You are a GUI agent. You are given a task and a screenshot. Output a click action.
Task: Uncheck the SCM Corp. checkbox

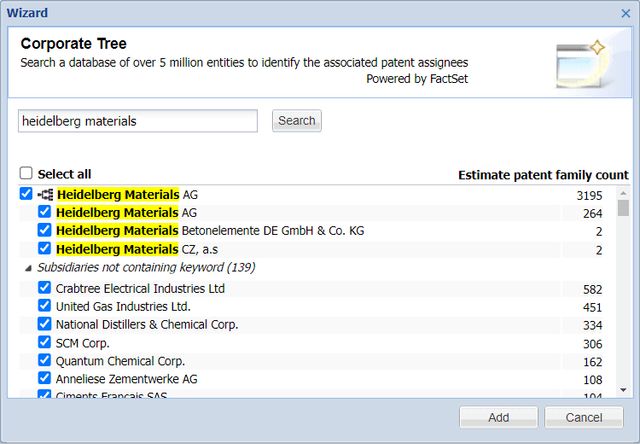pyautogui.click(x=44, y=342)
